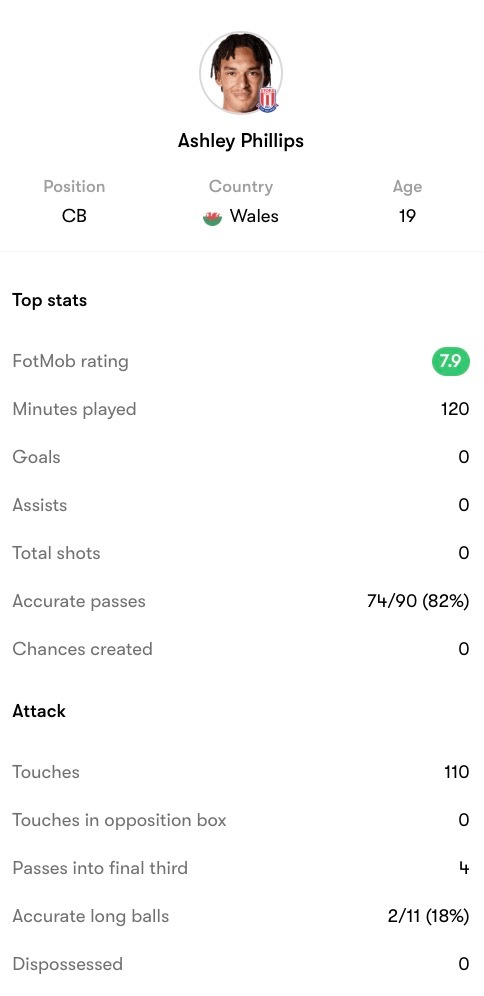Select the Attack section header
This screenshot has height=996, width=484.
tap(39, 711)
